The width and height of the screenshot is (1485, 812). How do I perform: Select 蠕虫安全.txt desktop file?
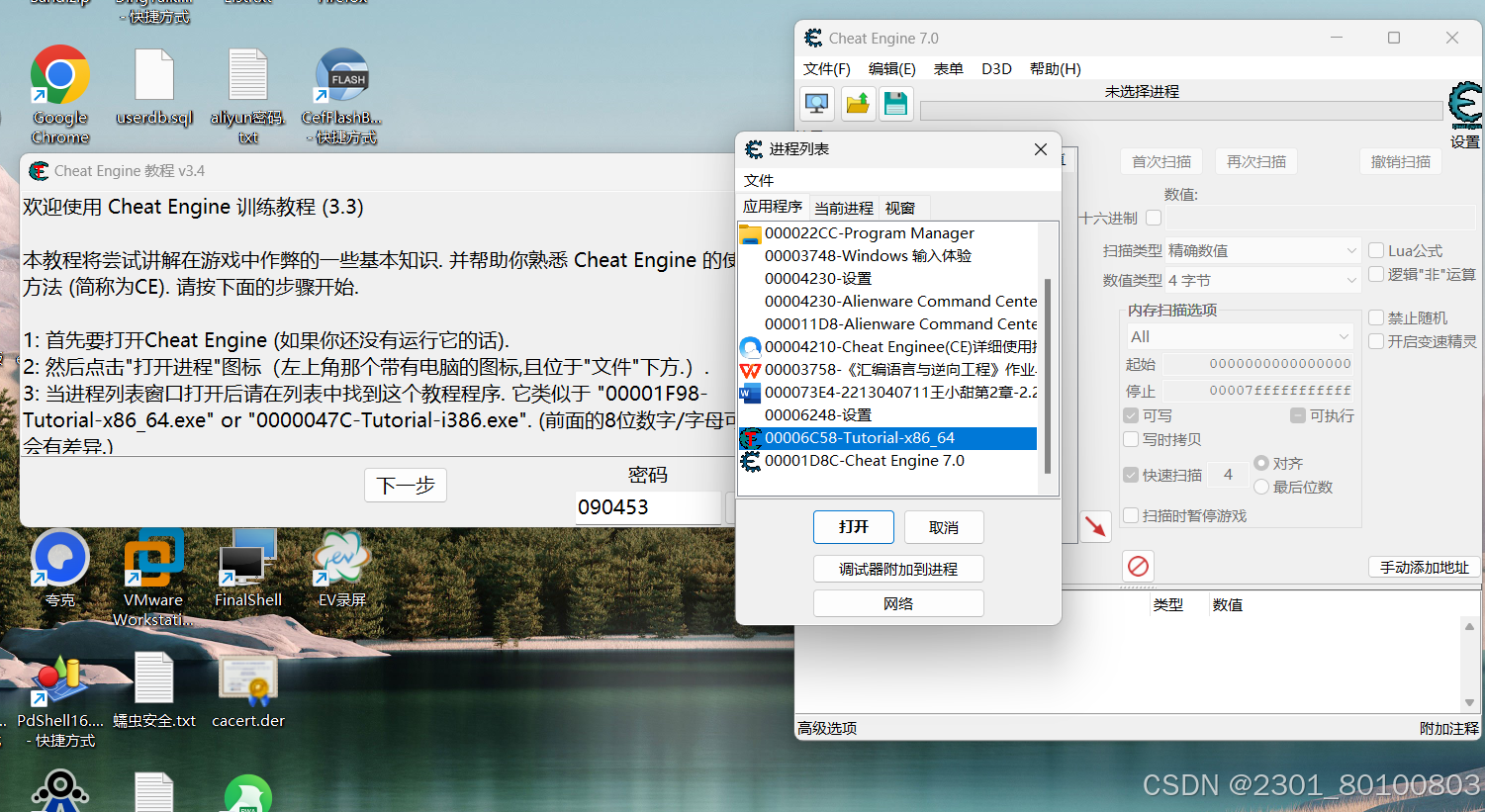click(154, 690)
